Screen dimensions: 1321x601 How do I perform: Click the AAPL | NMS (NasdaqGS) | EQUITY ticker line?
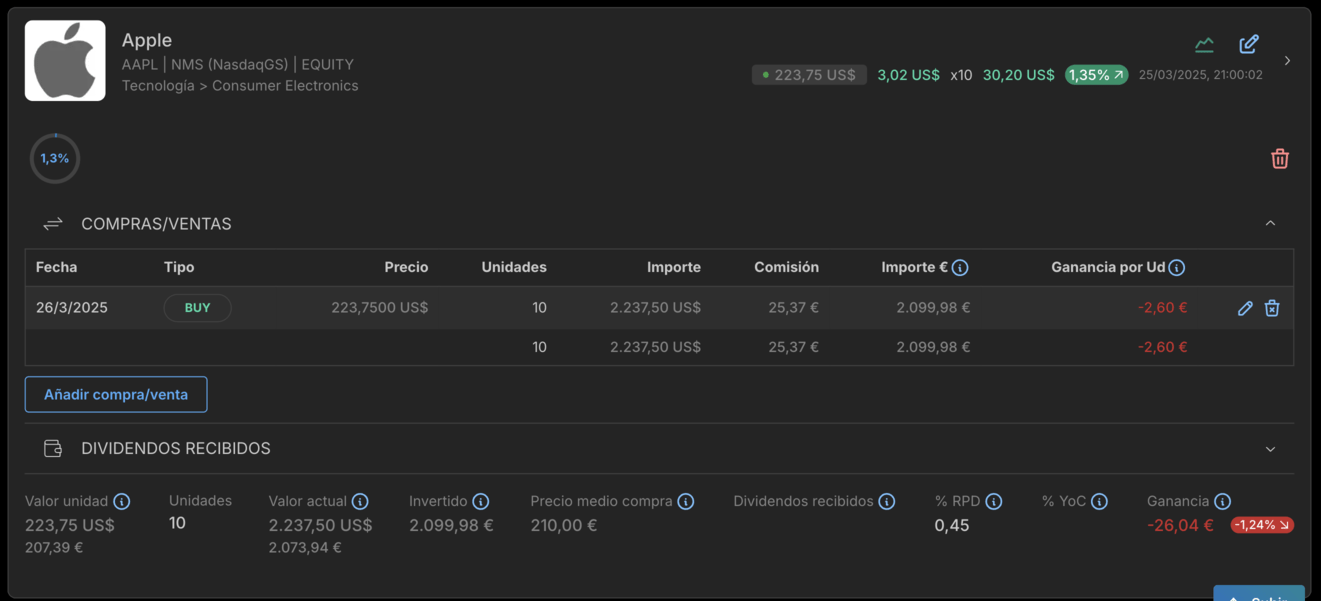(238, 64)
